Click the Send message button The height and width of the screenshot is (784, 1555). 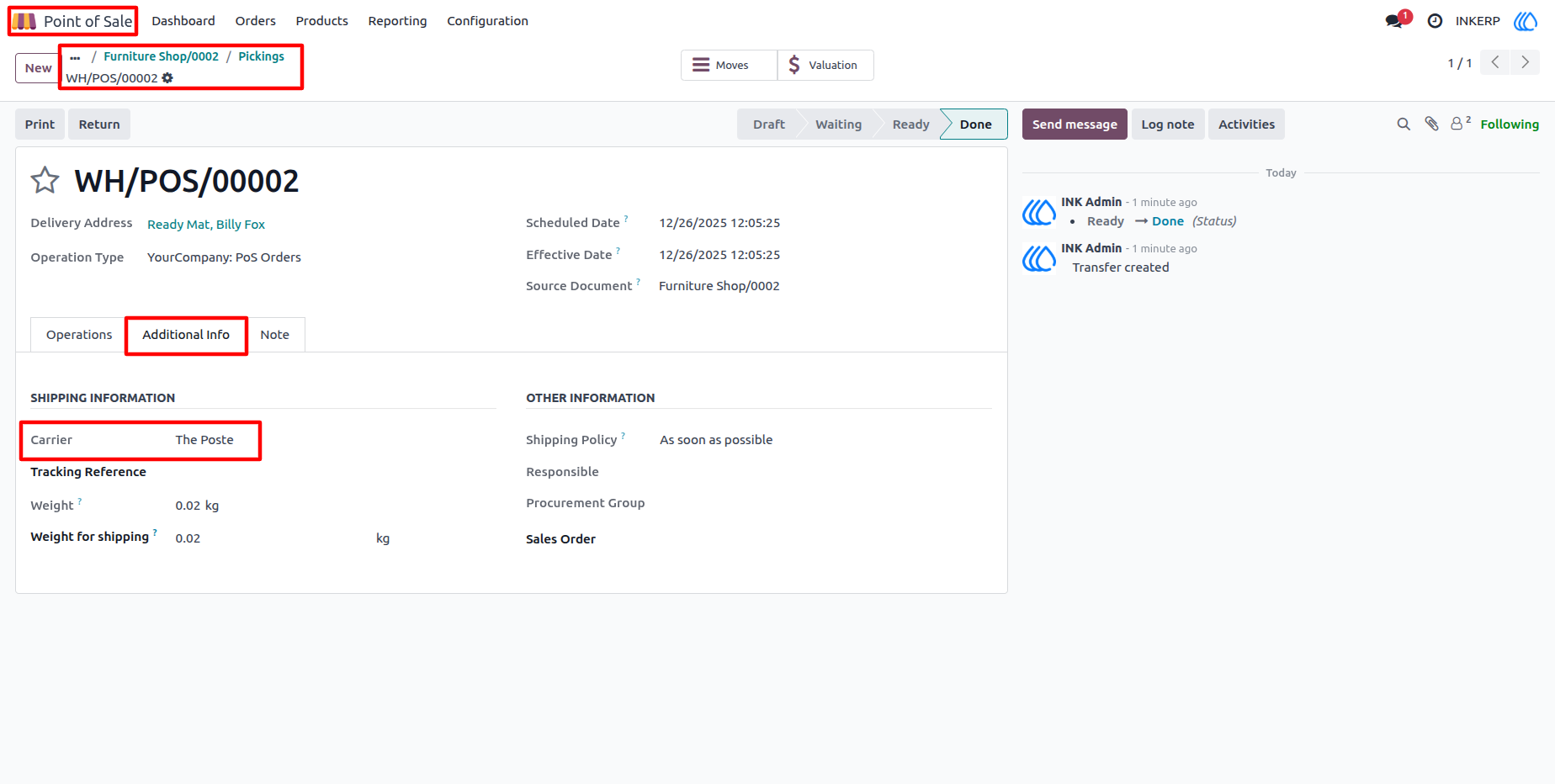point(1075,124)
